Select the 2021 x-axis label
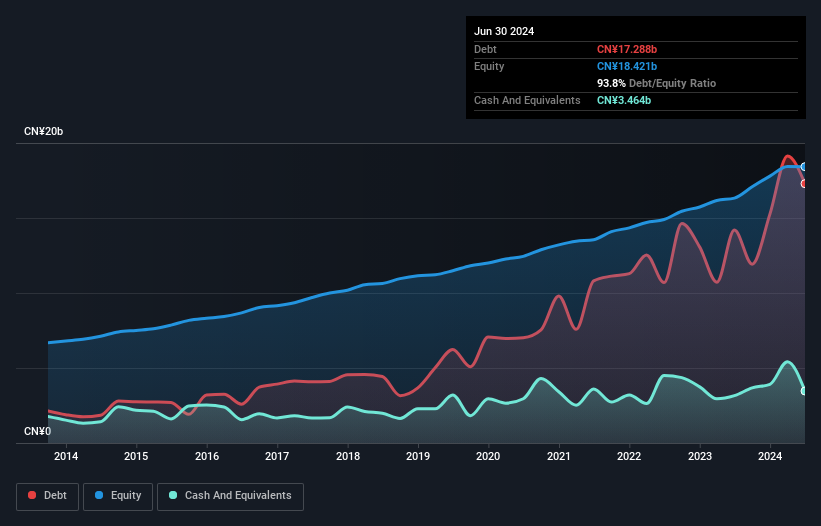This screenshot has width=821, height=526. (x=559, y=456)
